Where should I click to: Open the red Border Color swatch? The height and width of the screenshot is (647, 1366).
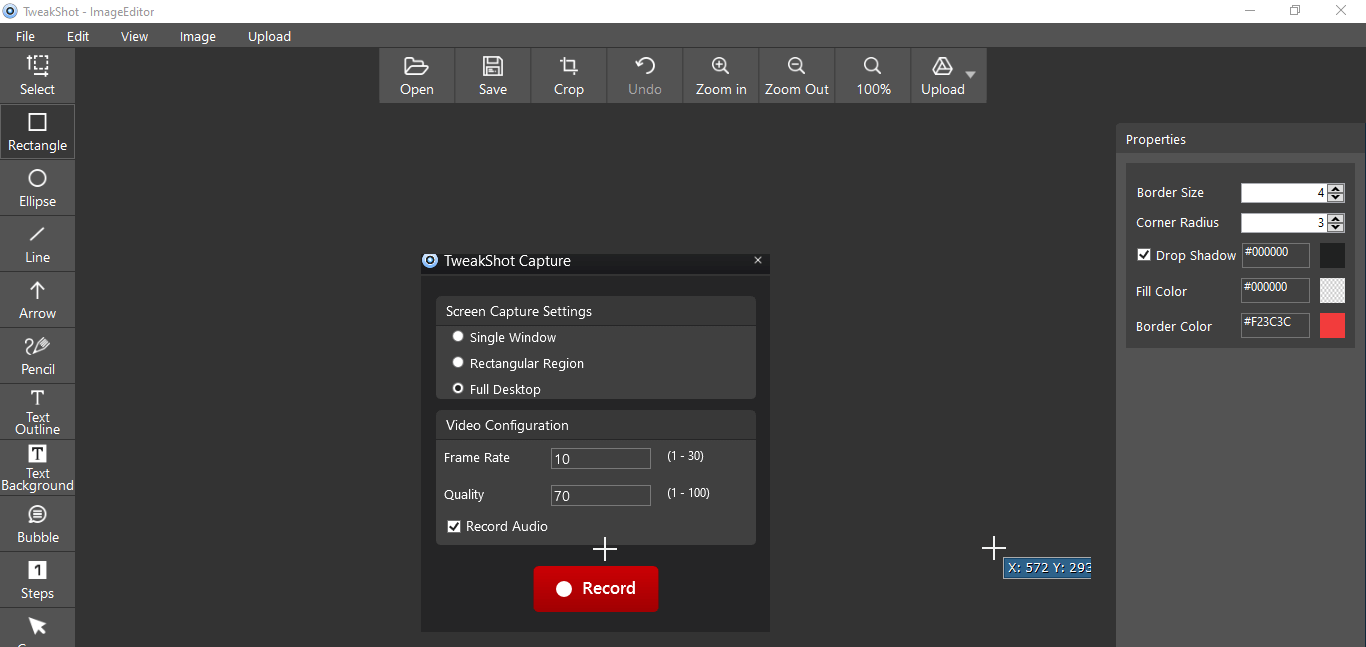coord(1332,325)
